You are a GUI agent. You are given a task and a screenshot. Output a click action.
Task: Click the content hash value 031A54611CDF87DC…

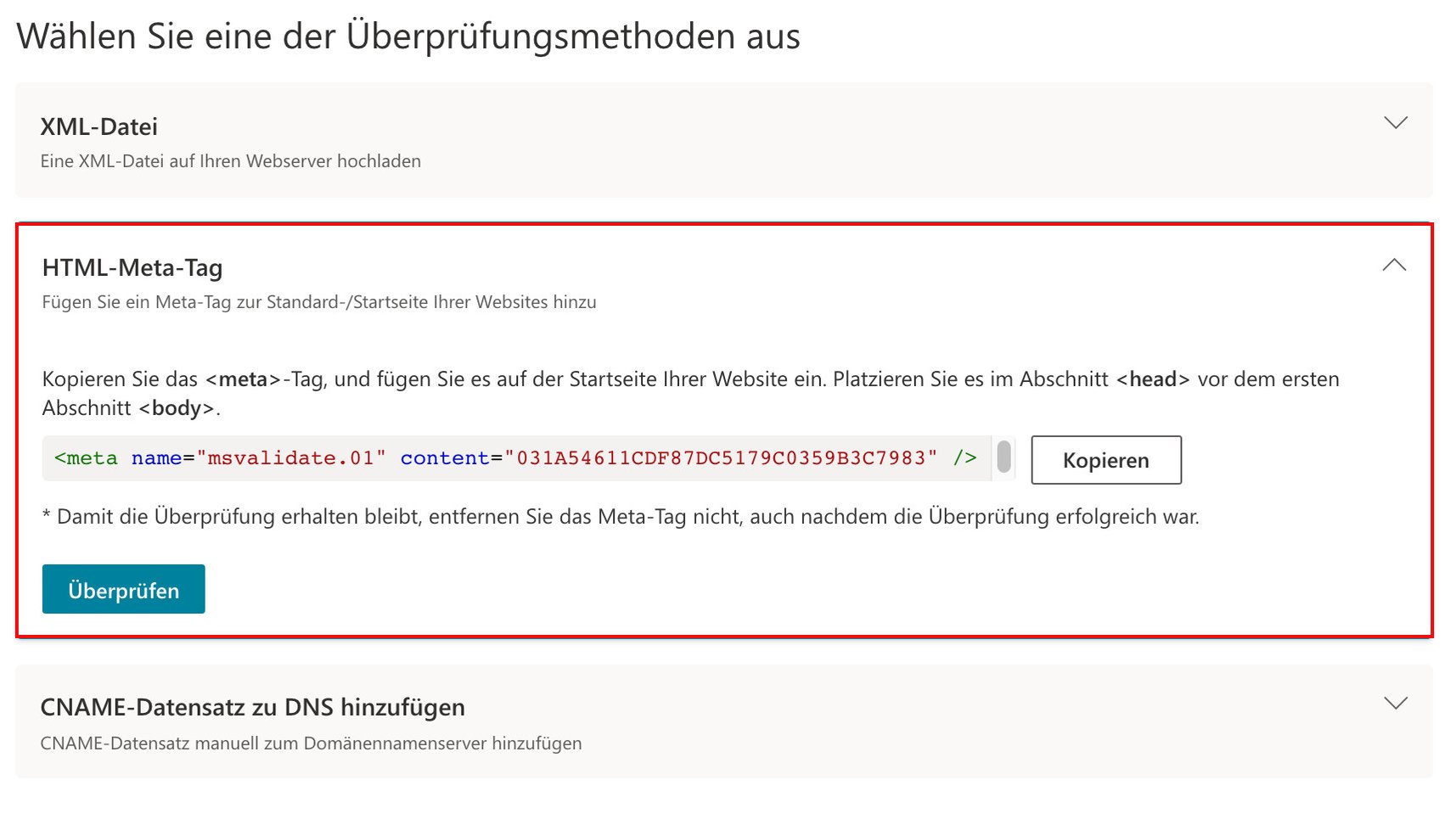click(721, 458)
